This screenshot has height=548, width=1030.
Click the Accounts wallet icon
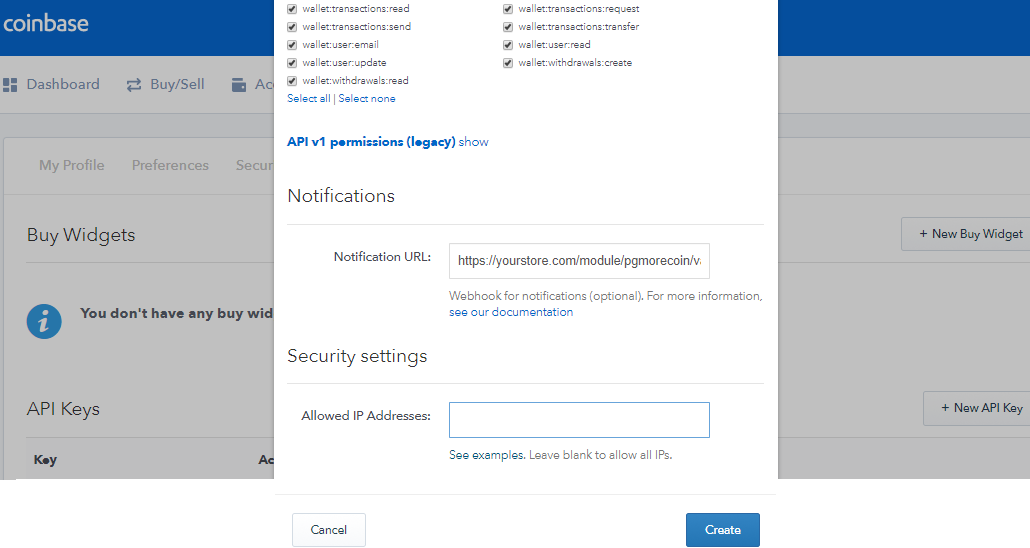(239, 85)
